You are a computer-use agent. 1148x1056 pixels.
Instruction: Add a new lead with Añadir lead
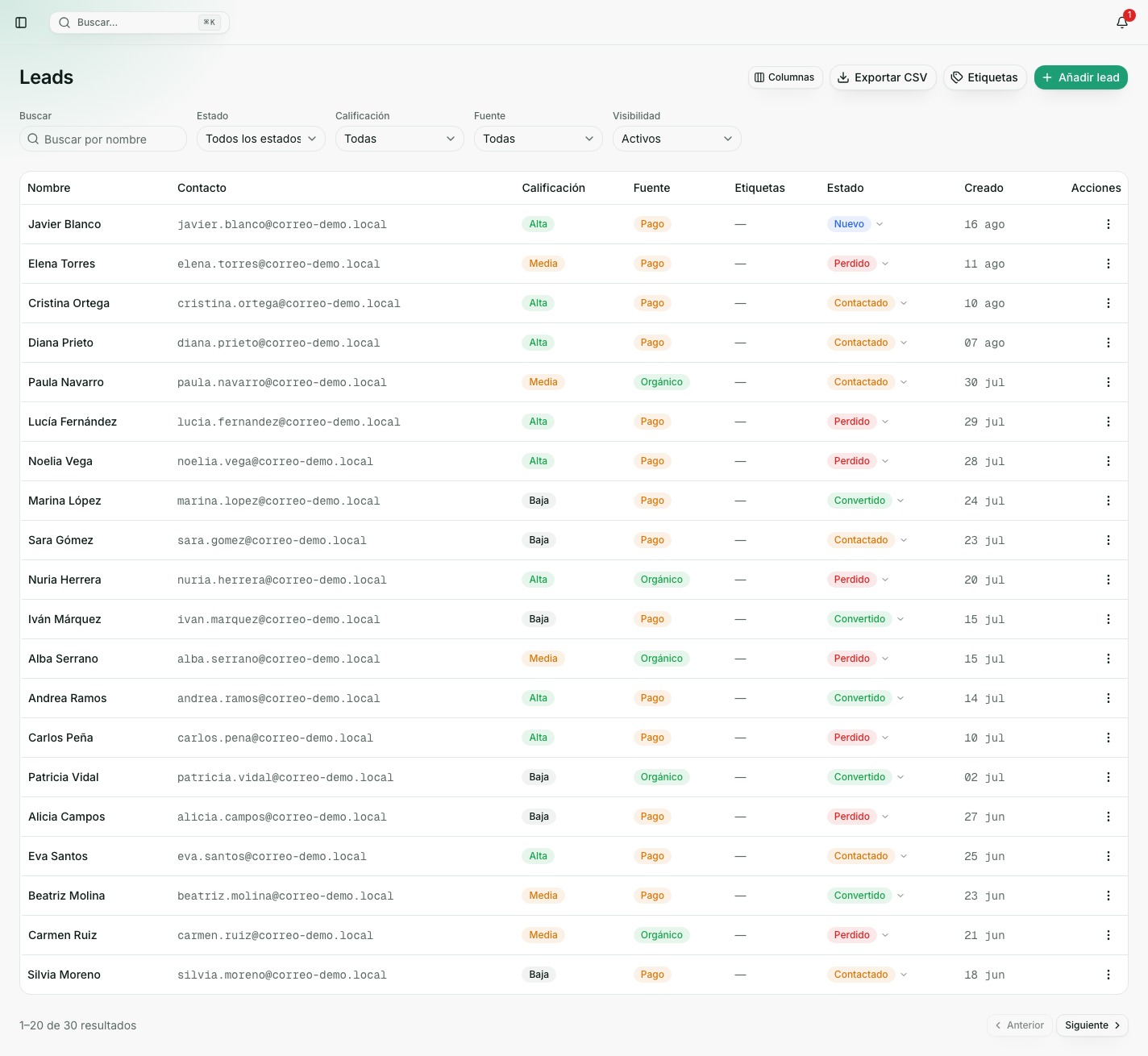point(1081,77)
